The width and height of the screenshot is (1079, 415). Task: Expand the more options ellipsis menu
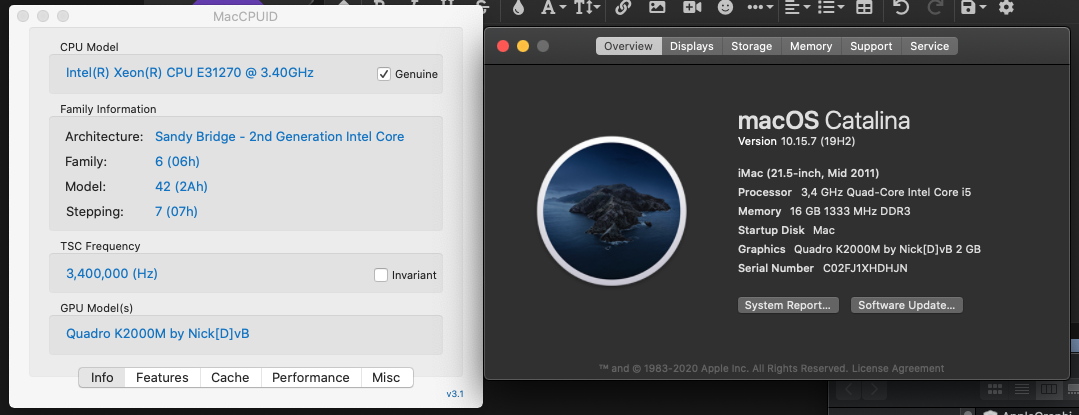[760, 8]
